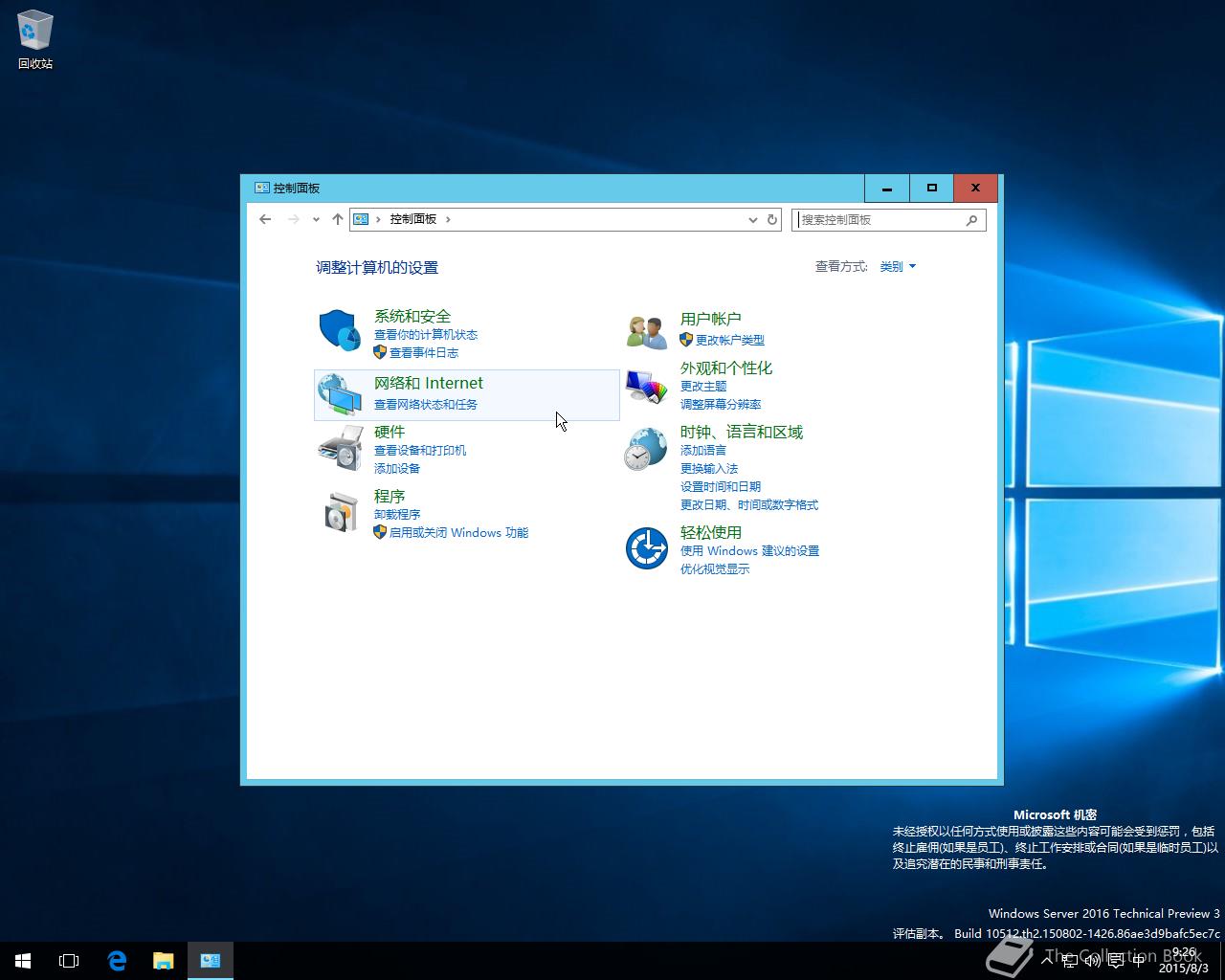Open the 用户帐户 people icon
This screenshot has height=980, width=1225.
tap(647, 333)
